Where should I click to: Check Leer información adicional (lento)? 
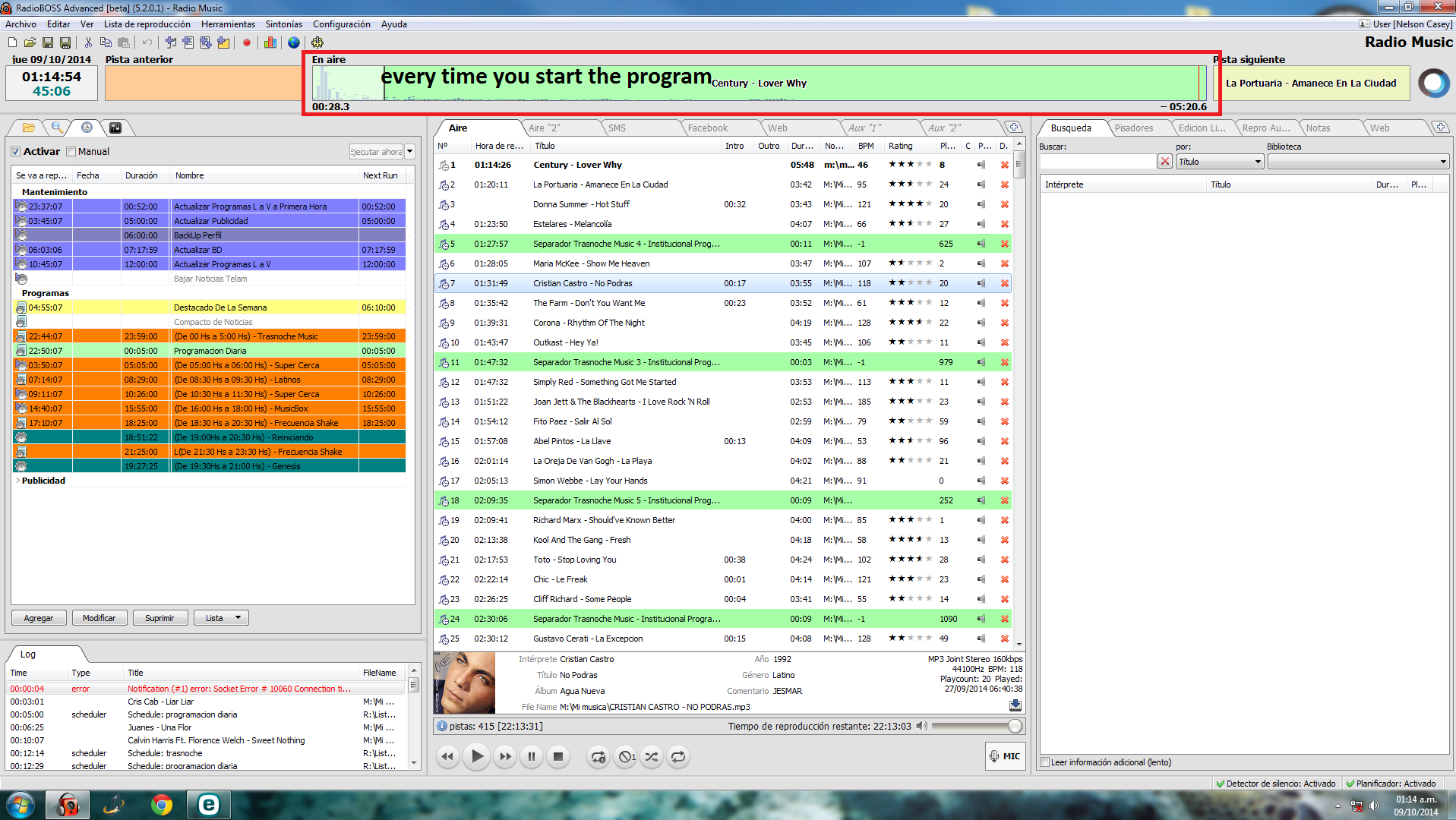click(1045, 762)
